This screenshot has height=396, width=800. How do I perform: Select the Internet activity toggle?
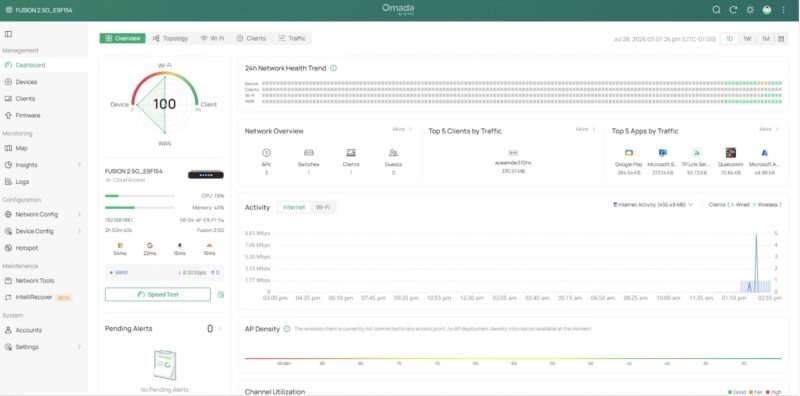tap(294, 207)
